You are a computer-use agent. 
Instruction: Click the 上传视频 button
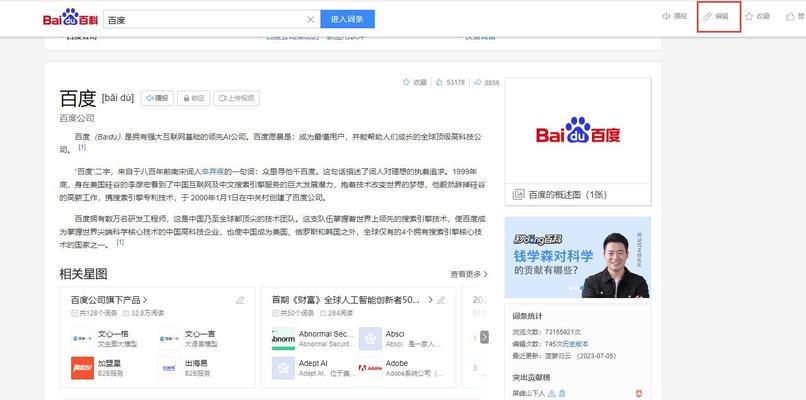tap(236, 98)
